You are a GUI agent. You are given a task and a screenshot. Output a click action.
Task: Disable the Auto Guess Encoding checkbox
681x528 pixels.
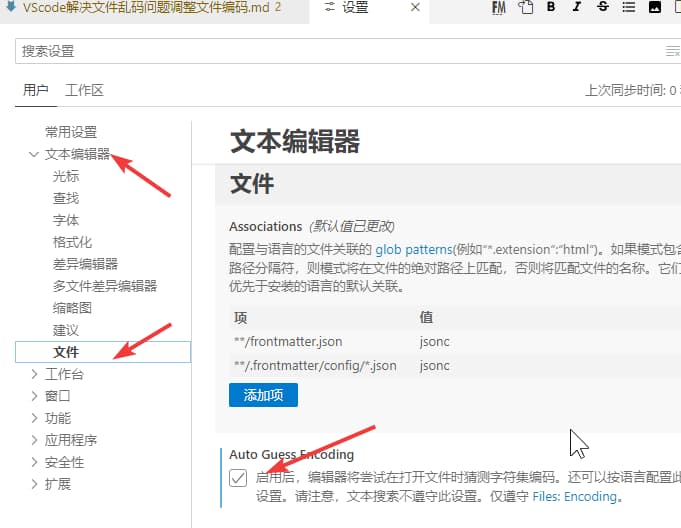tap(238, 478)
